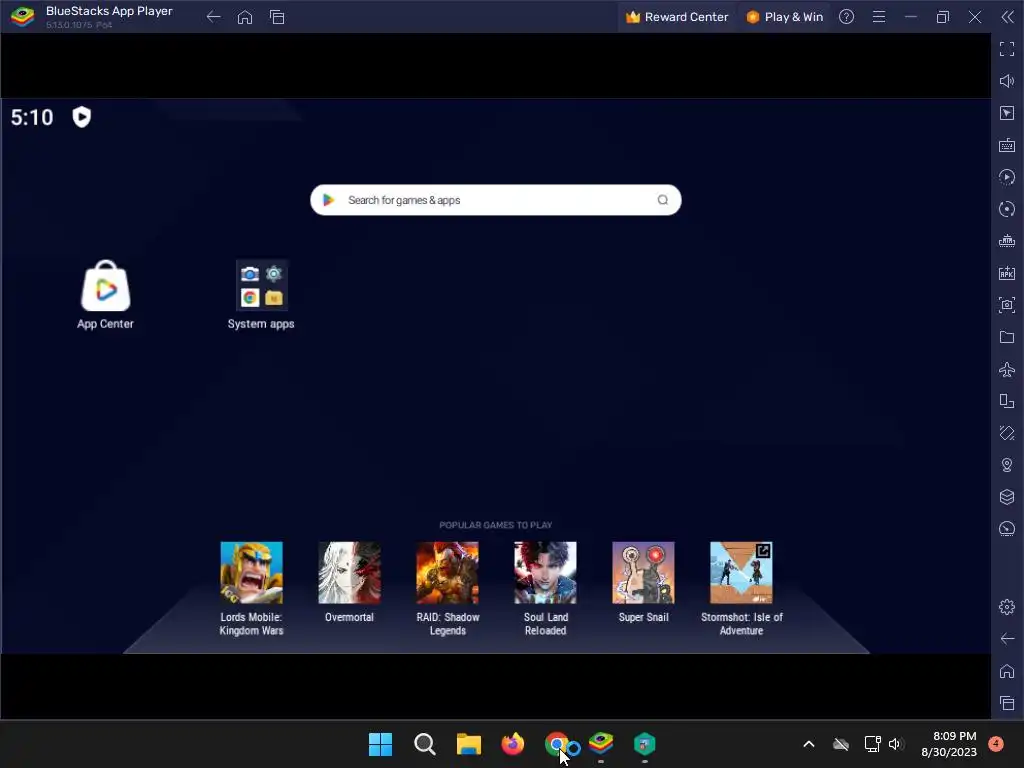1024x768 pixels.
Task: Open the taskbar date and time
Action: [x=949, y=744]
